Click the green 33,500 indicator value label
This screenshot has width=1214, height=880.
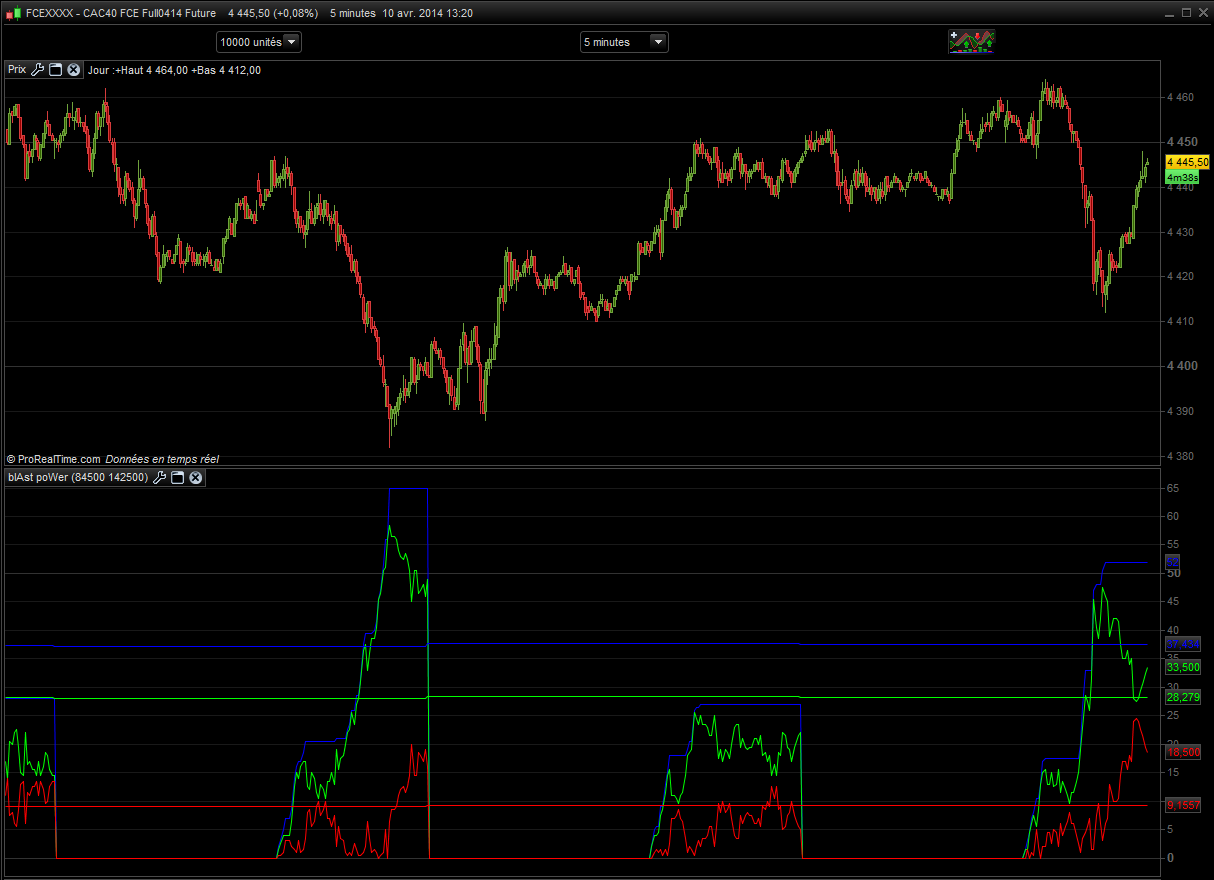pos(1183,667)
